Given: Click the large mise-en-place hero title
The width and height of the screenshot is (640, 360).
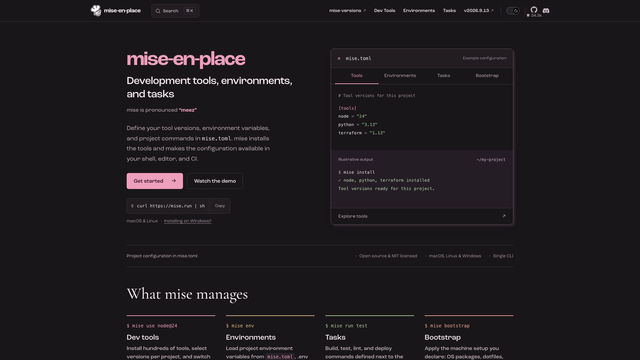Looking at the screenshot, I should coord(186,59).
